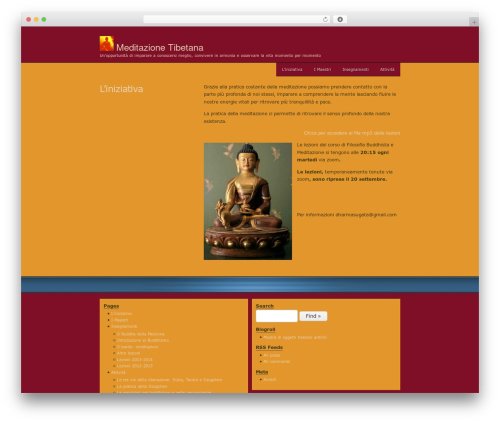Screen dimensions: 500x423
Task: Click the browser address bar
Action: [237, 19]
